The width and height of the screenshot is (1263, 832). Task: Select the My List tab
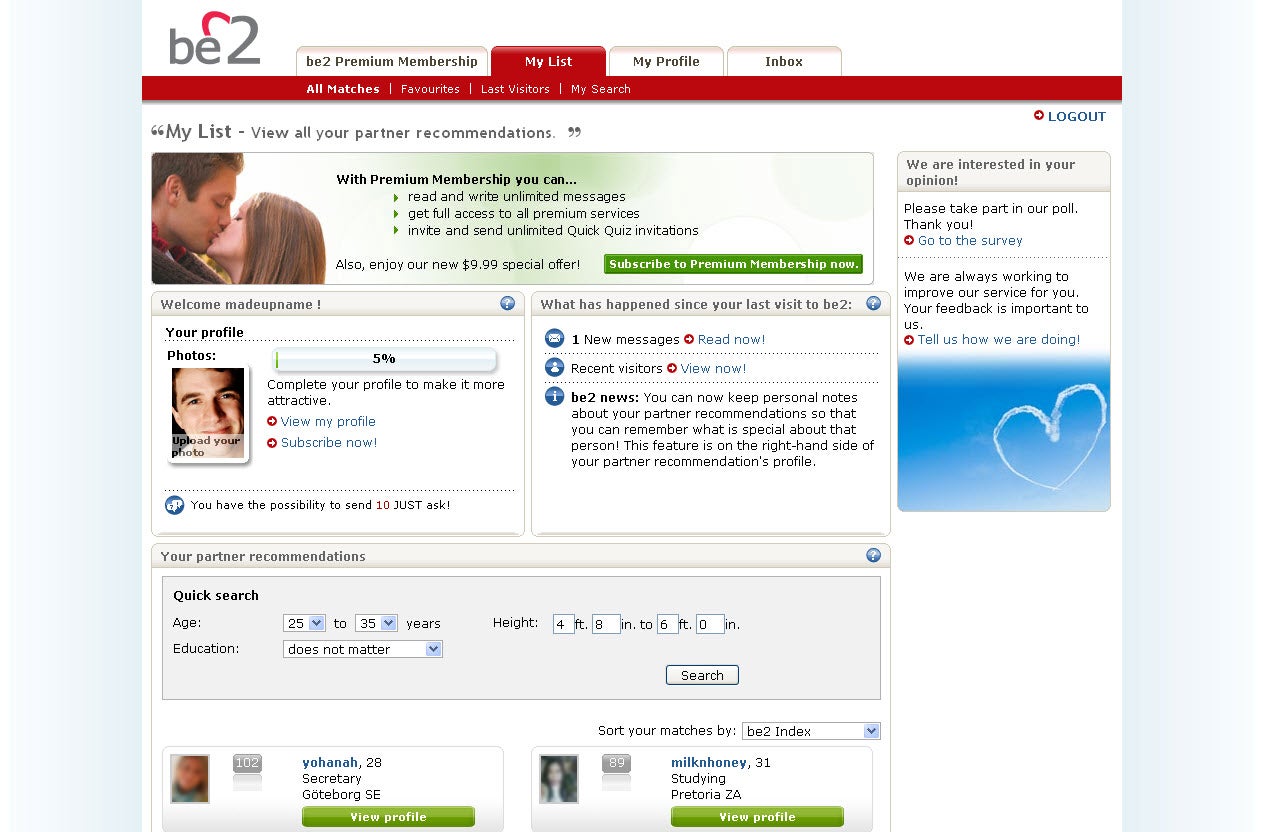click(548, 61)
